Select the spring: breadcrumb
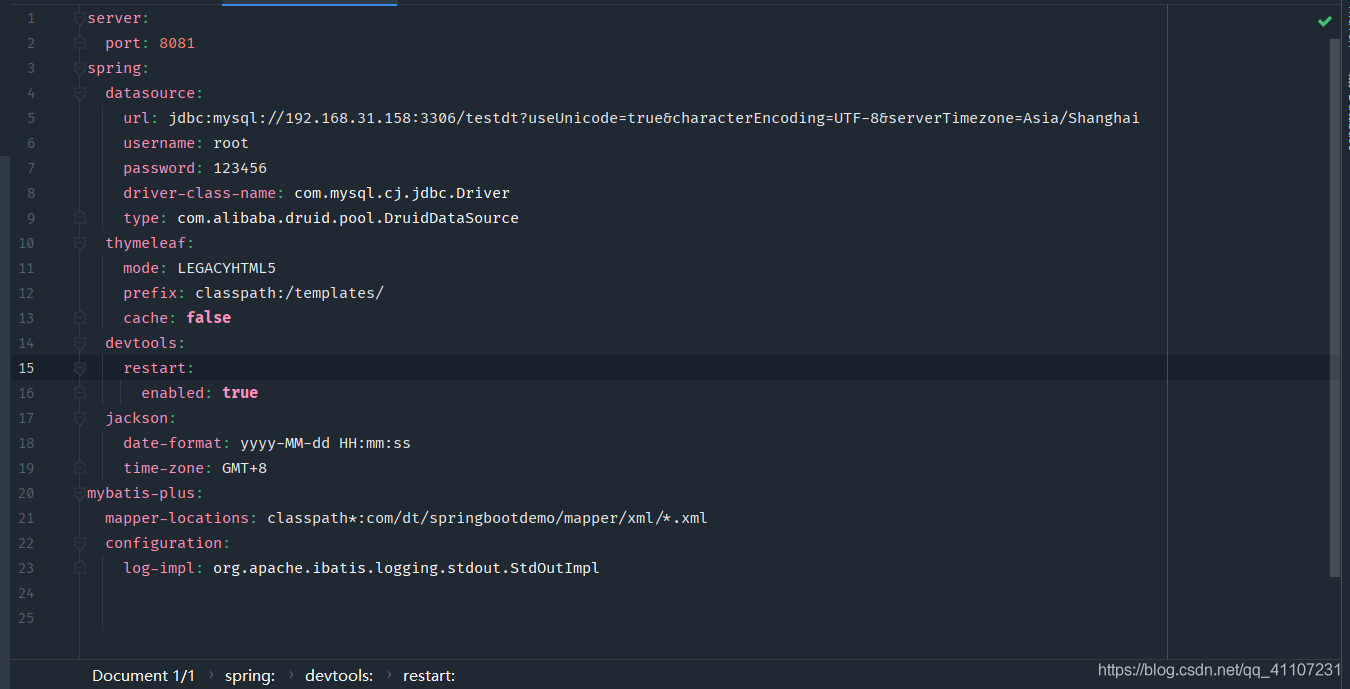Image resolution: width=1350 pixels, height=689 pixels. click(249, 676)
